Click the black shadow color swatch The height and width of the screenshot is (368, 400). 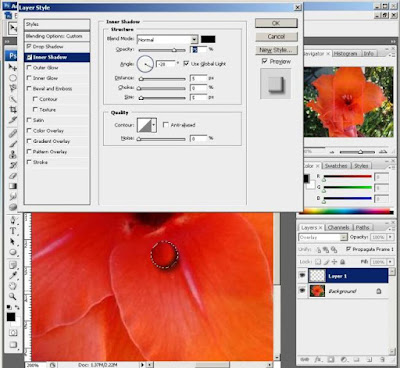[x=208, y=39]
